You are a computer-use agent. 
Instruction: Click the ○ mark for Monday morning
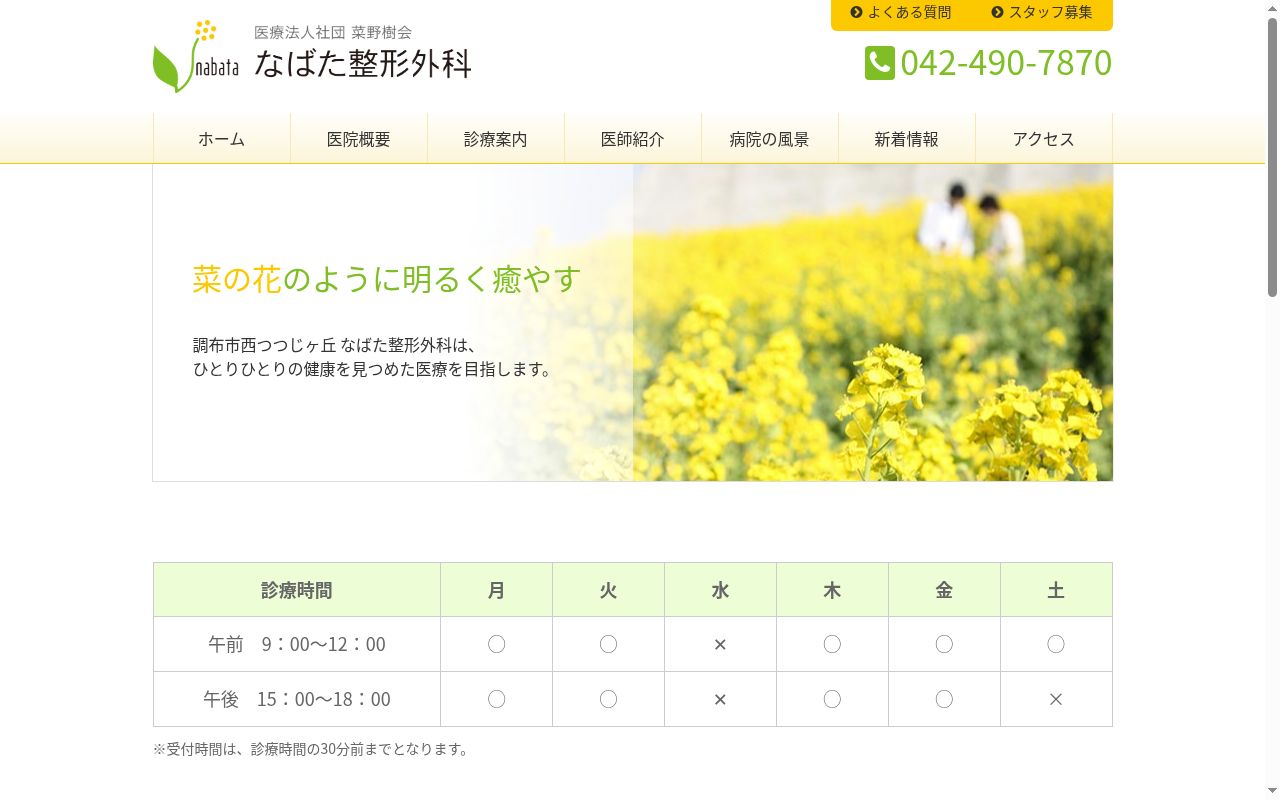click(x=497, y=644)
